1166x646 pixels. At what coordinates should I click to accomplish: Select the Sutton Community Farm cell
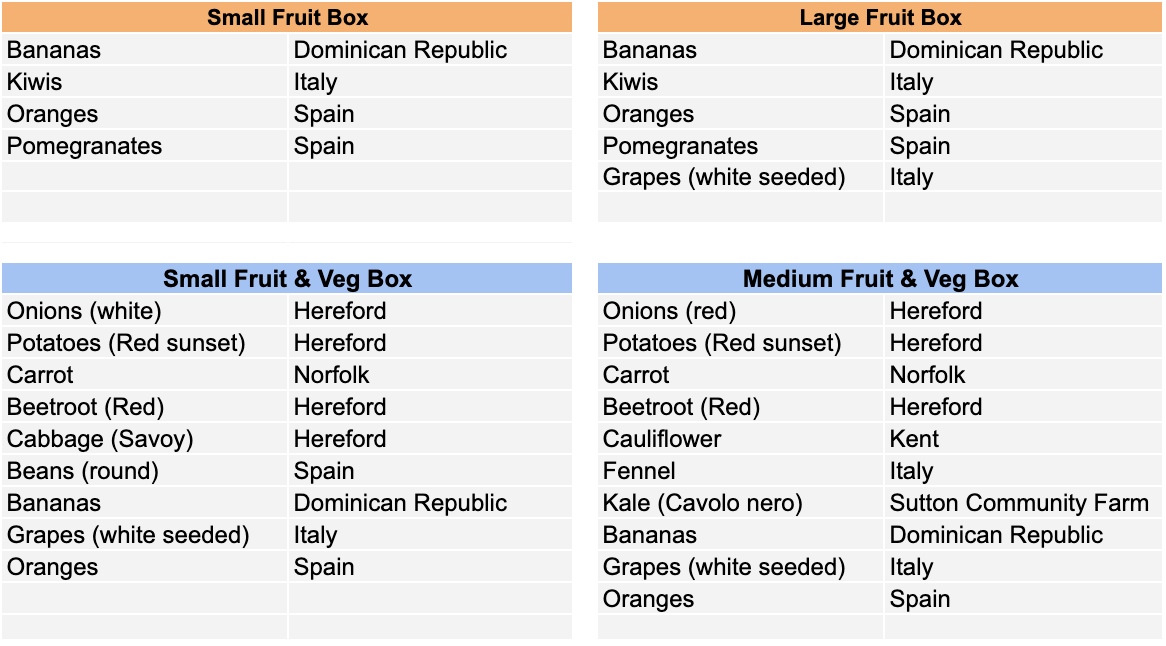1023,503
